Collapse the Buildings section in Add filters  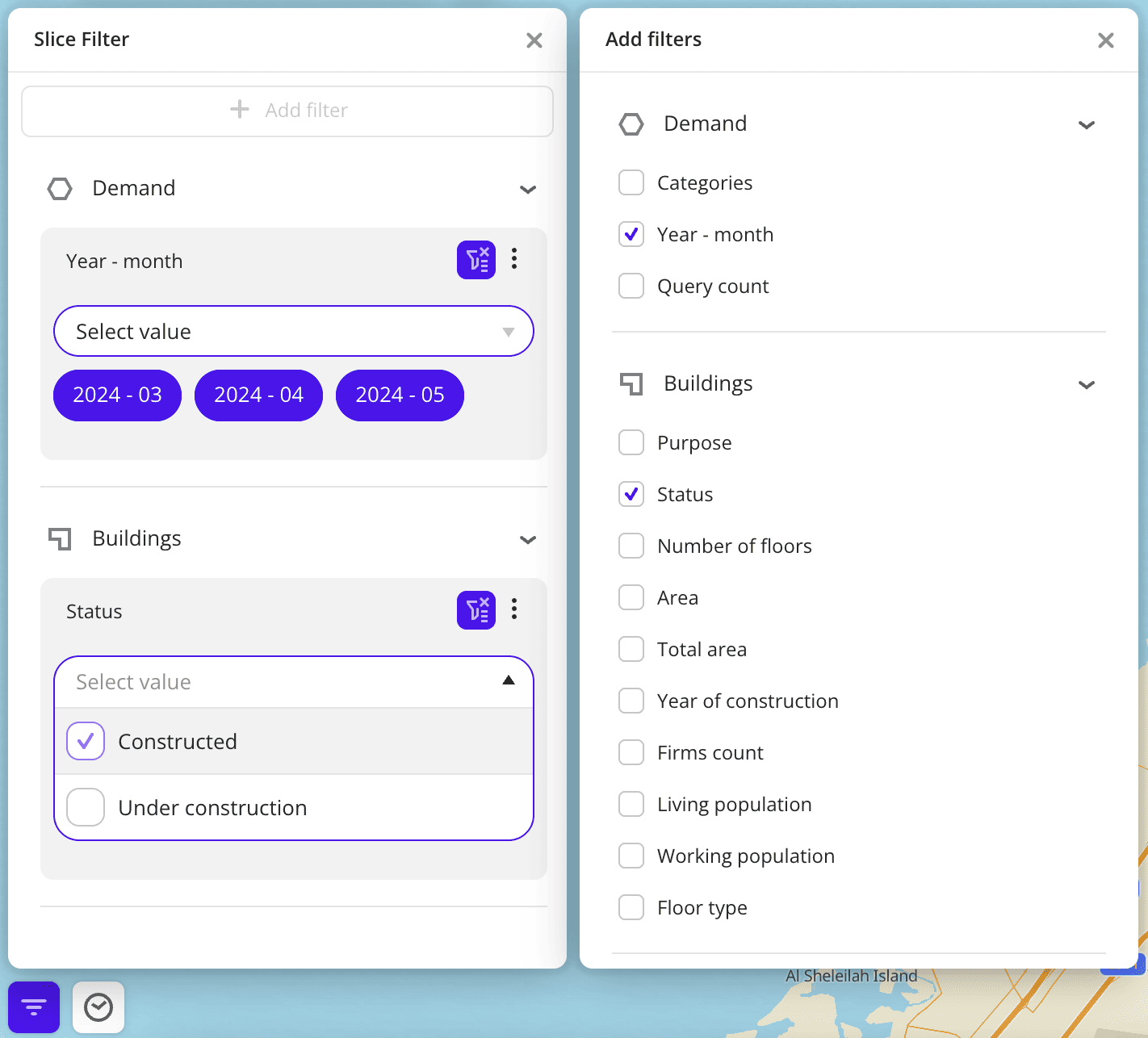pyautogui.click(x=1087, y=385)
